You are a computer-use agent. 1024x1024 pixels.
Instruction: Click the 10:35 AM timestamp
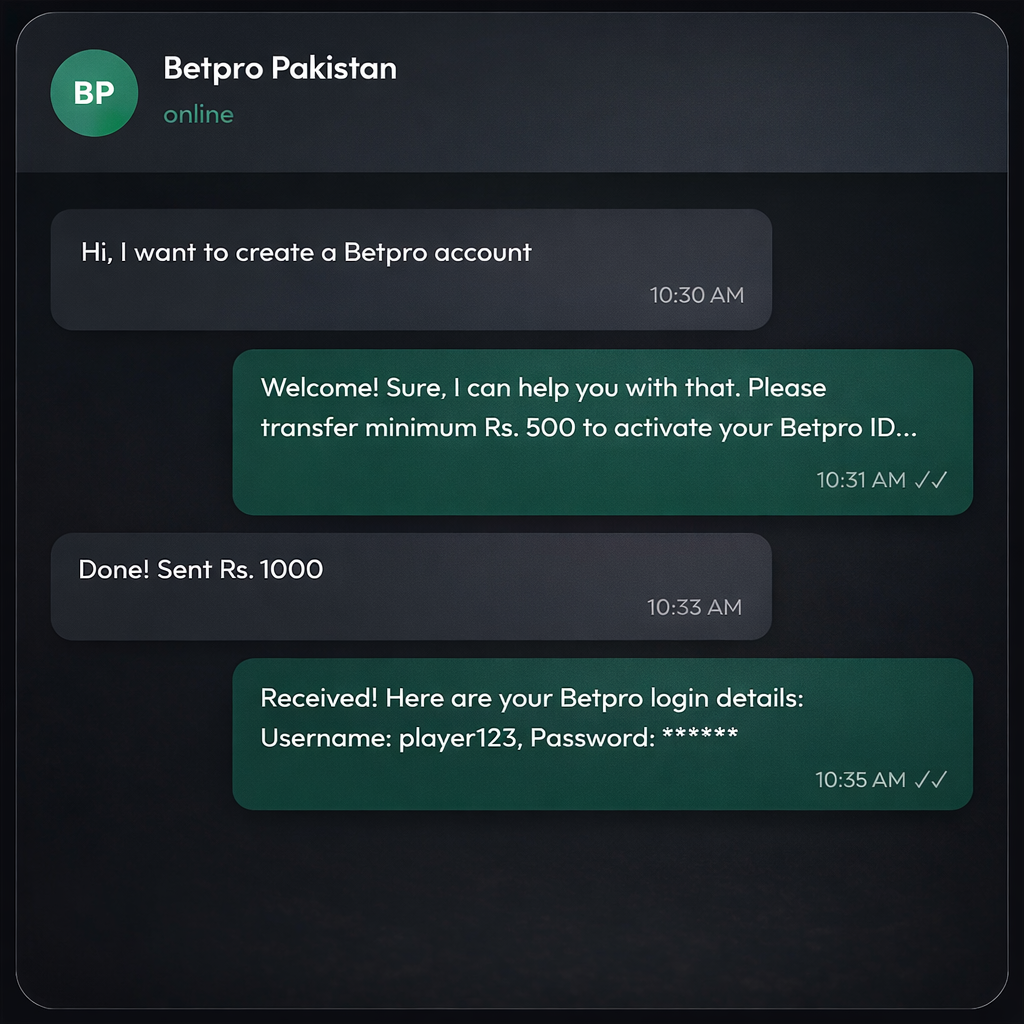860,780
